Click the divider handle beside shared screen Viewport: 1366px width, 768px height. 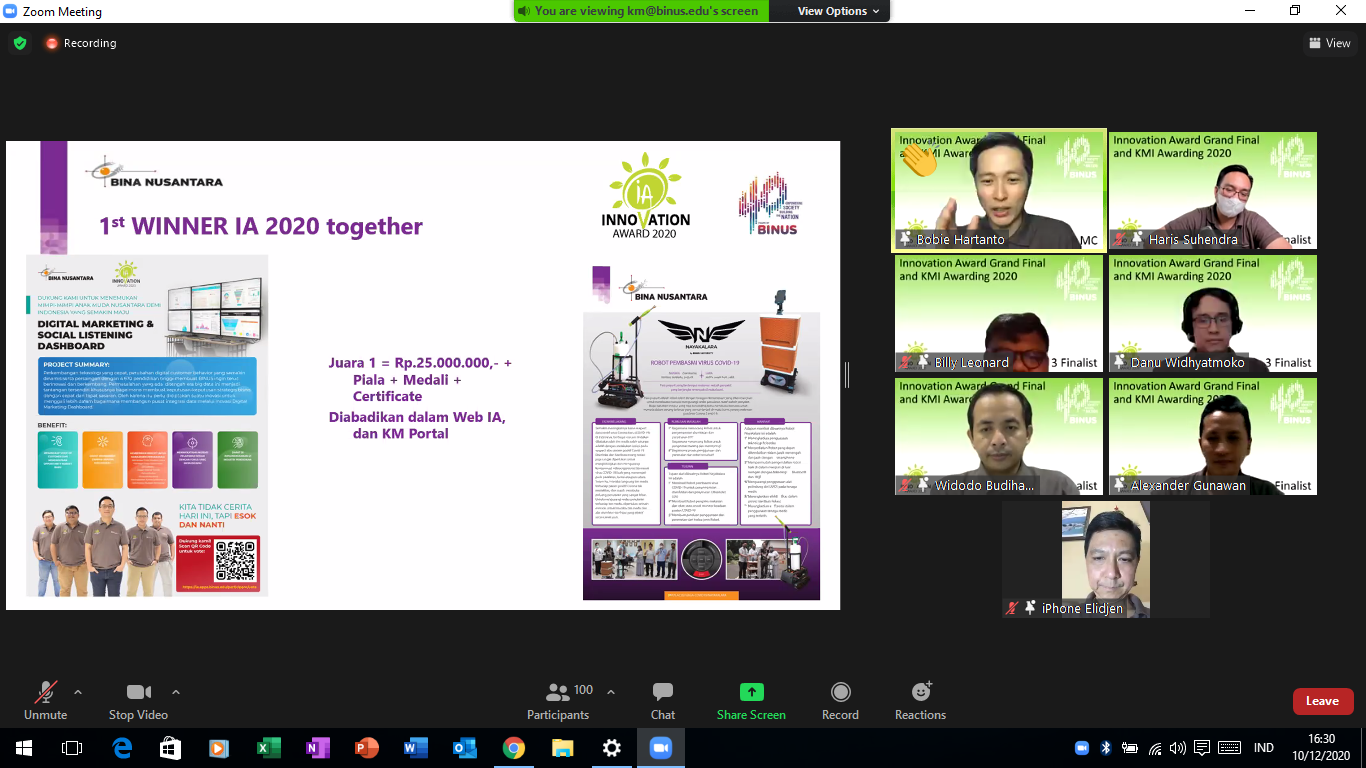point(847,375)
